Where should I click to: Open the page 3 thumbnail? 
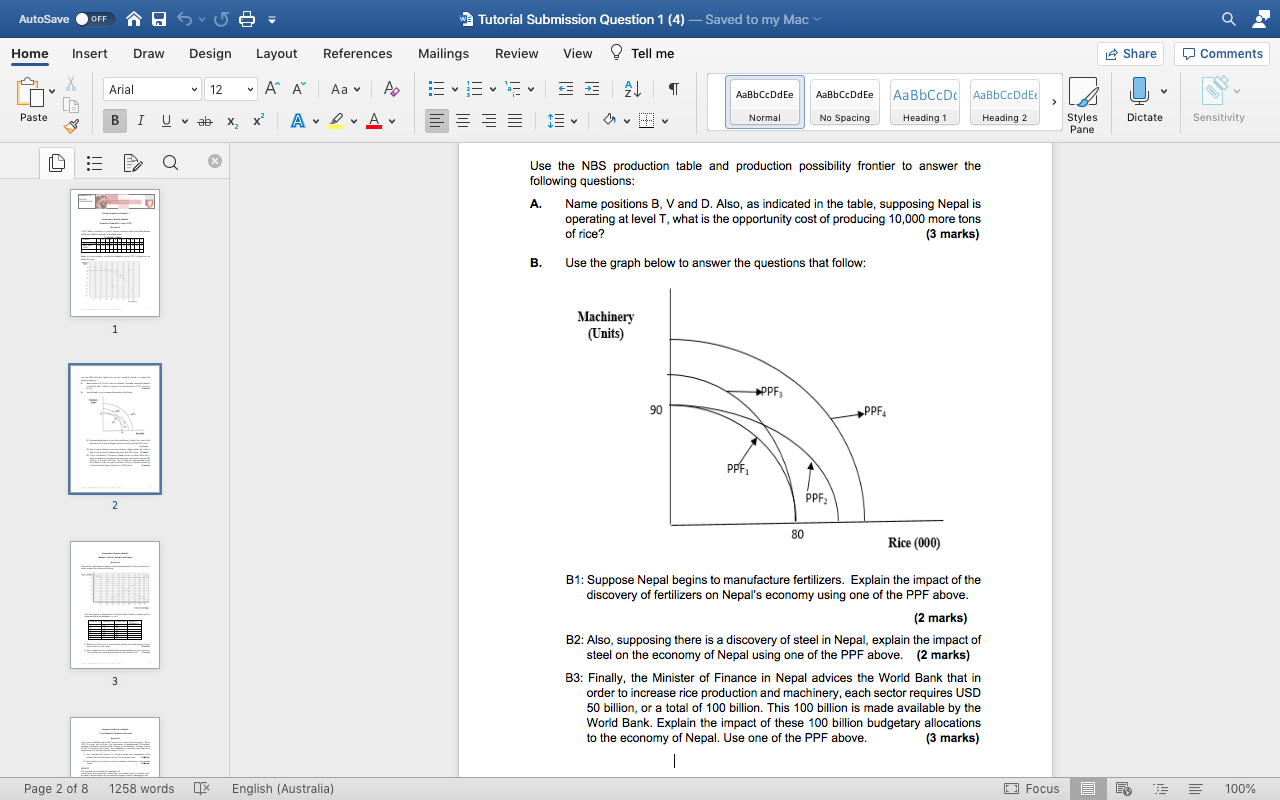point(115,605)
